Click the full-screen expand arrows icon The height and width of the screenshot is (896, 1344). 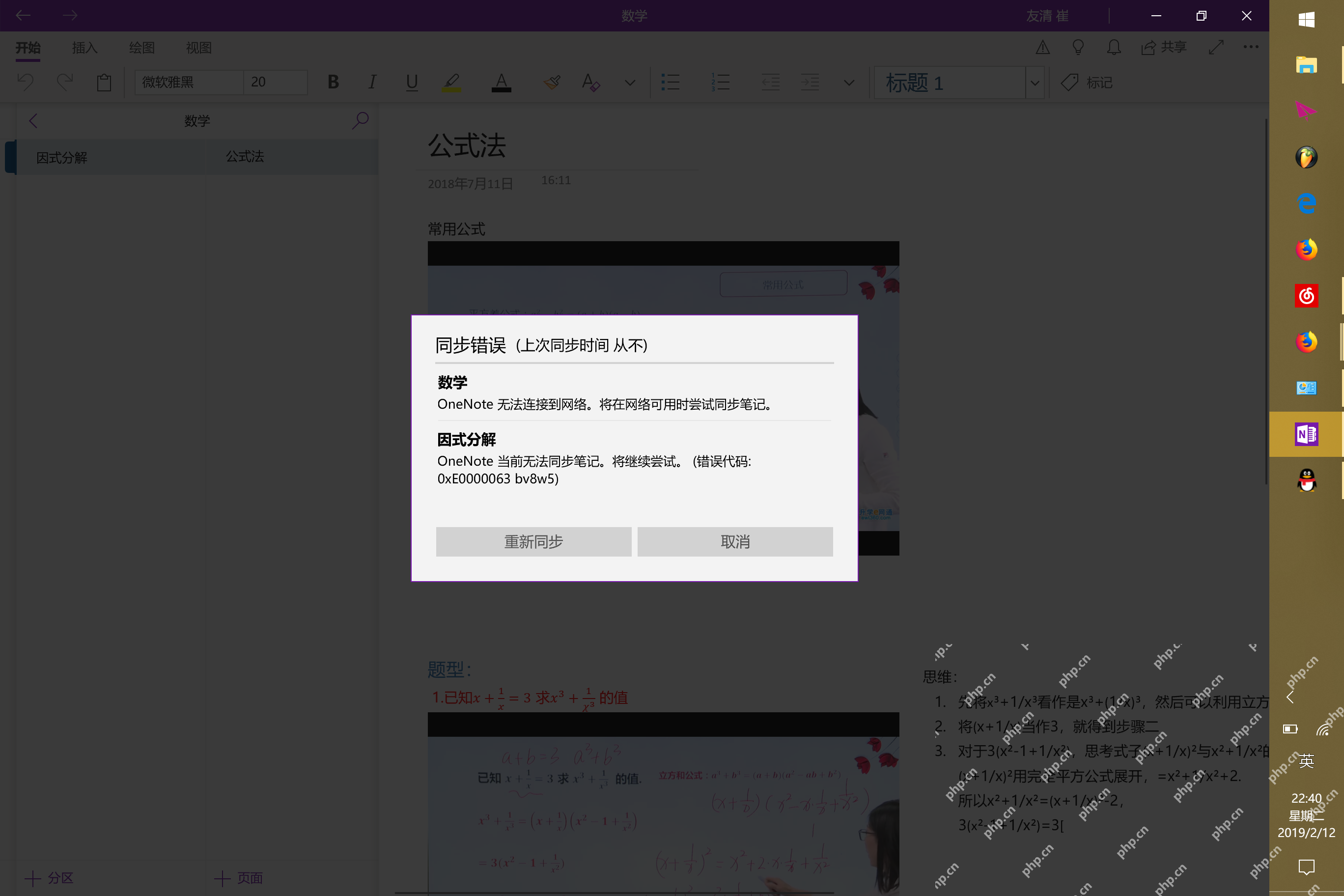click(1216, 48)
